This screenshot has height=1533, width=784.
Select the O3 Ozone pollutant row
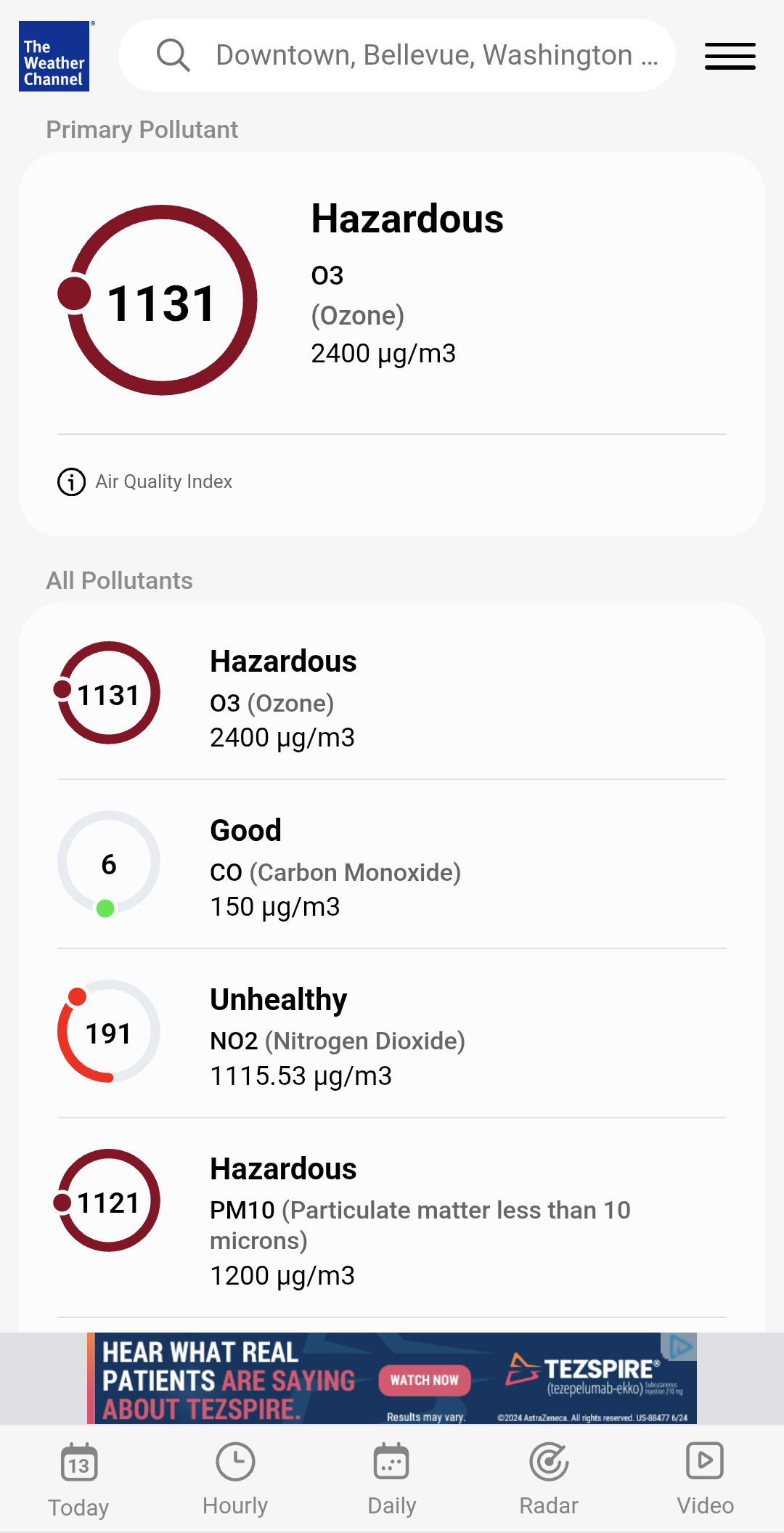[x=392, y=695]
